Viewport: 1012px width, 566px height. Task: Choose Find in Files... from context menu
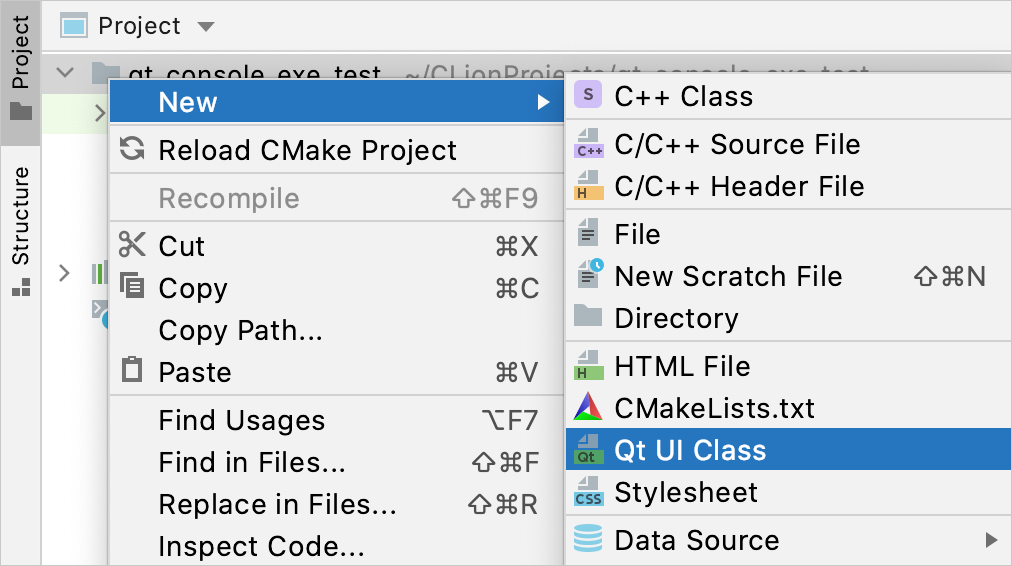(x=252, y=462)
